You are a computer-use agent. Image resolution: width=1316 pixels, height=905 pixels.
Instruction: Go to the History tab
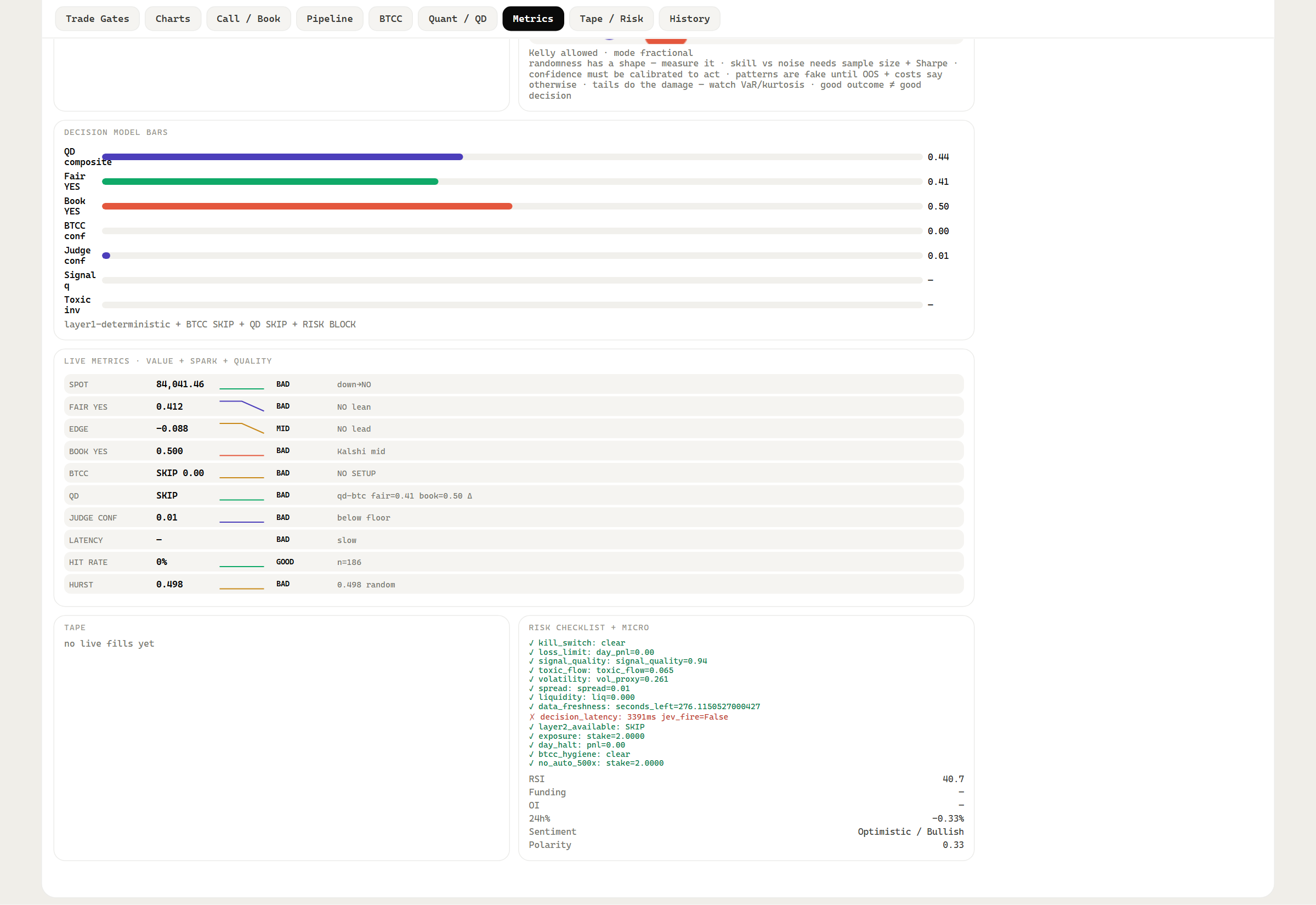pos(689,19)
